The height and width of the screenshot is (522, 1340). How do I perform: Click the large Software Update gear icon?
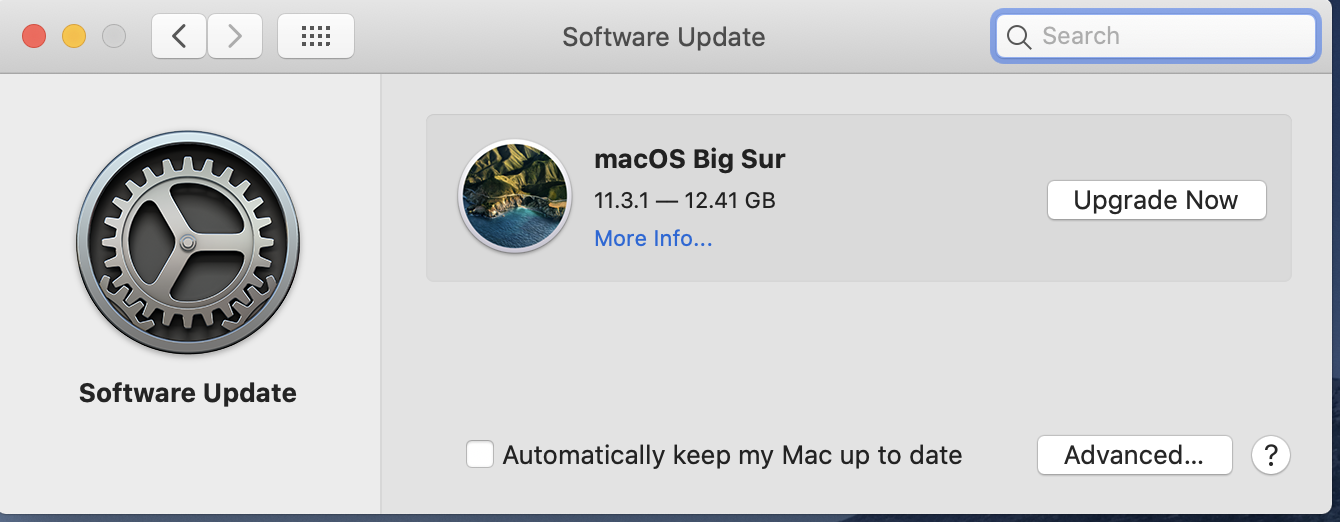click(188, 243)
